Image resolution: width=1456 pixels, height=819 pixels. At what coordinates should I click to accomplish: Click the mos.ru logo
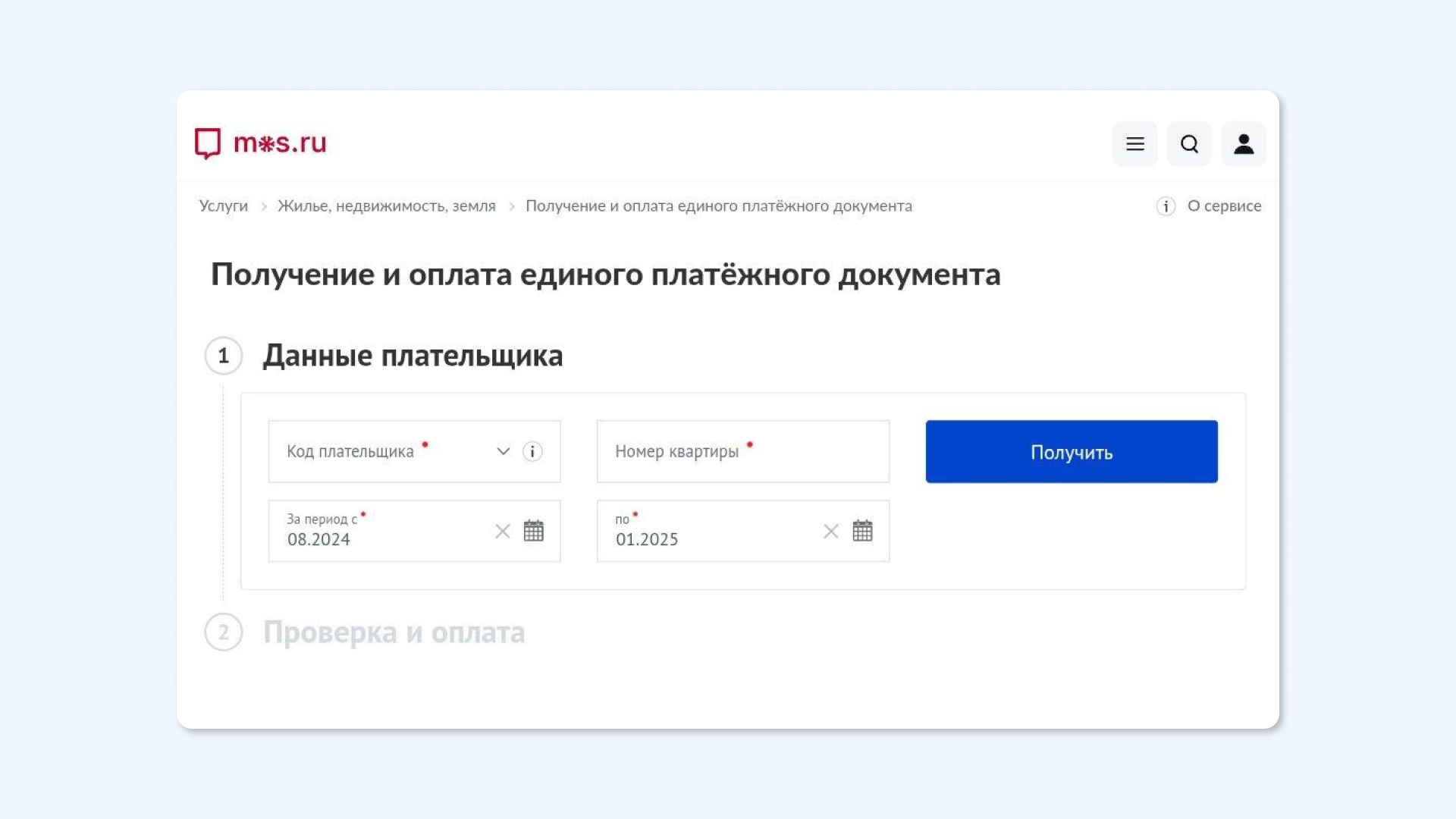261,143
